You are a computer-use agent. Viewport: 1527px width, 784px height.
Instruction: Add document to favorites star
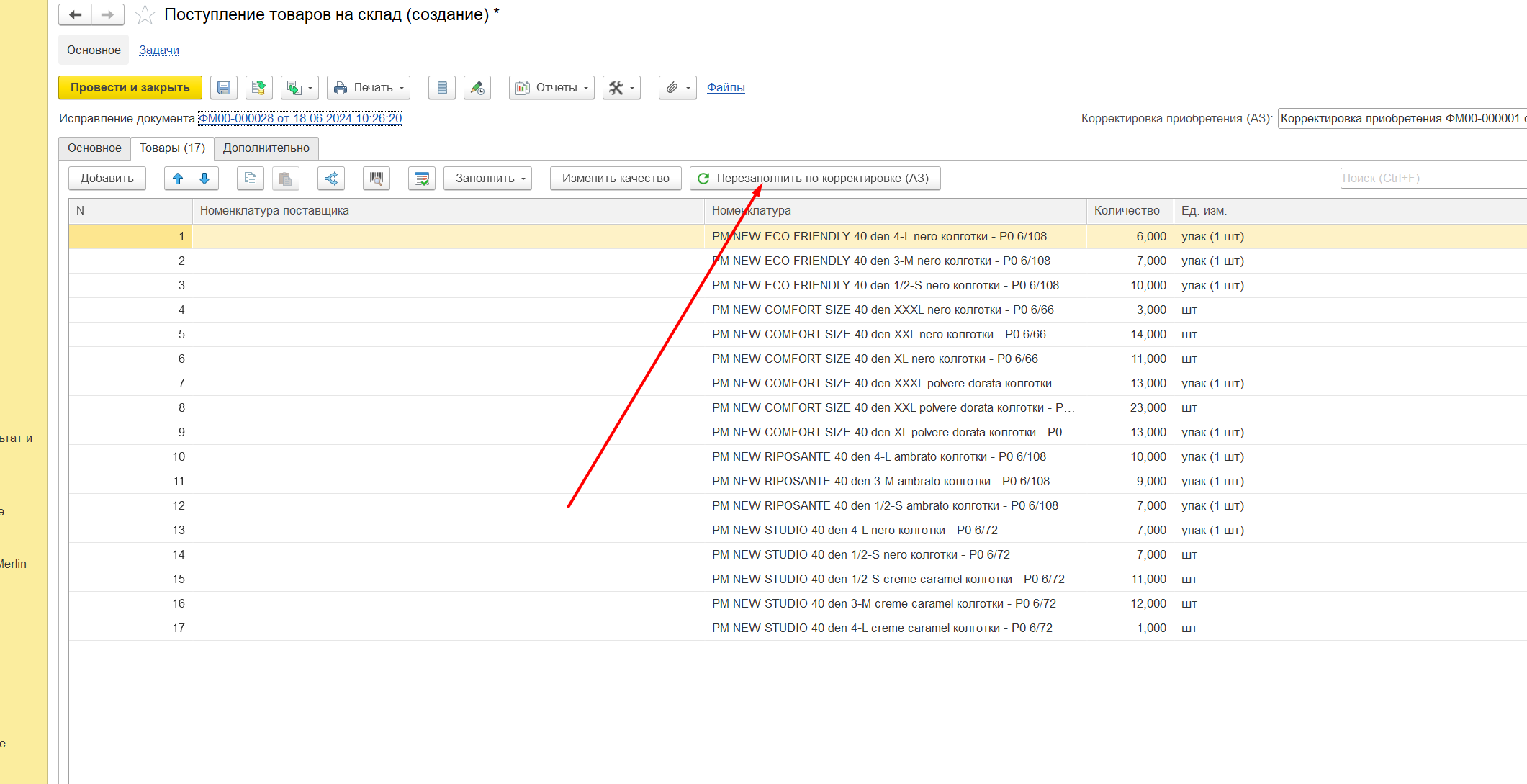point(145,14)
